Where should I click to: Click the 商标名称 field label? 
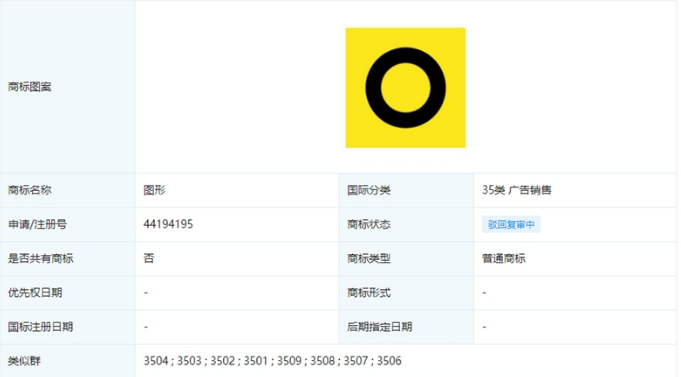click(x=30, y=190)
